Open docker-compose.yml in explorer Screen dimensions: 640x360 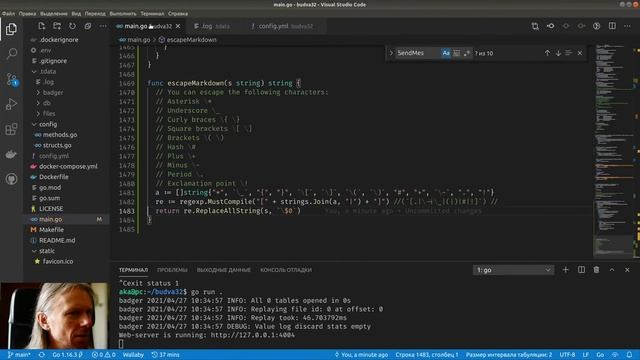pyautogui.click(x=68, y=167)
